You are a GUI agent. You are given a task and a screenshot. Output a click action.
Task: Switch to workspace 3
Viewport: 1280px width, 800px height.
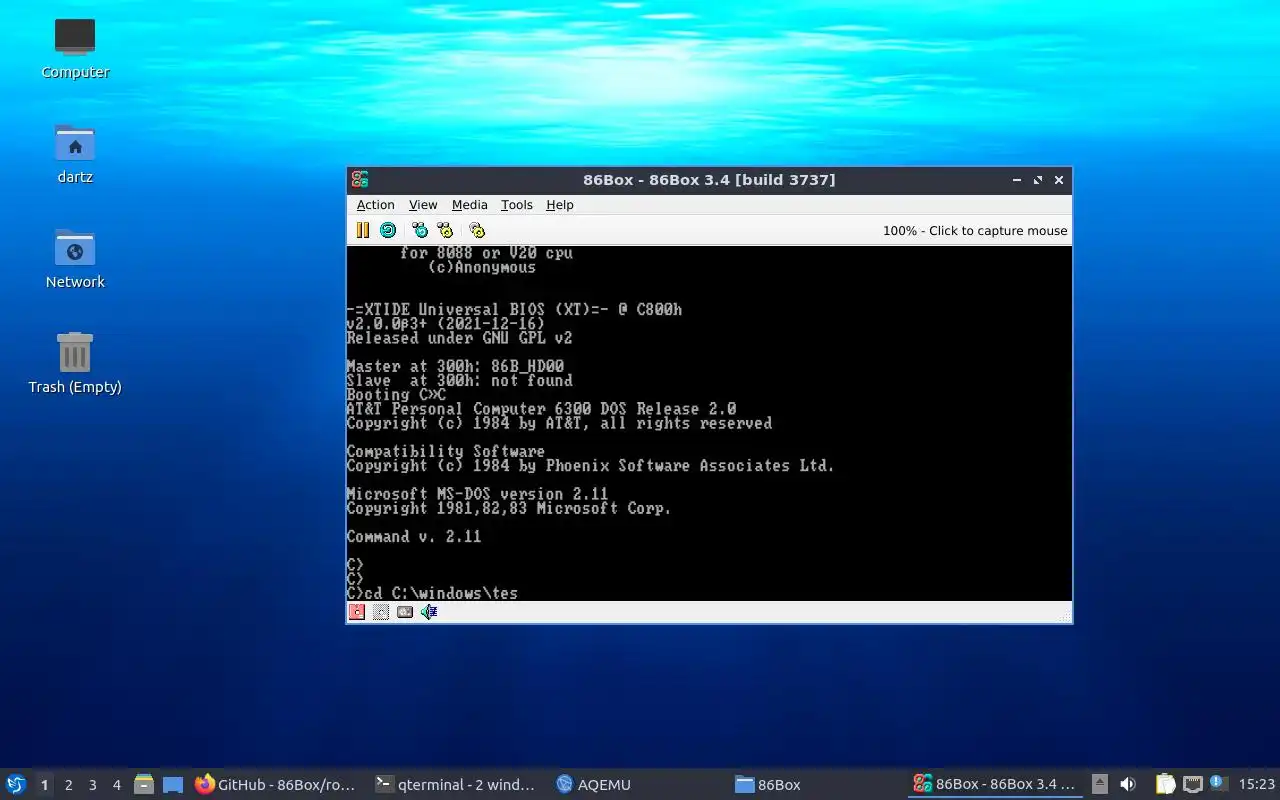92,785
